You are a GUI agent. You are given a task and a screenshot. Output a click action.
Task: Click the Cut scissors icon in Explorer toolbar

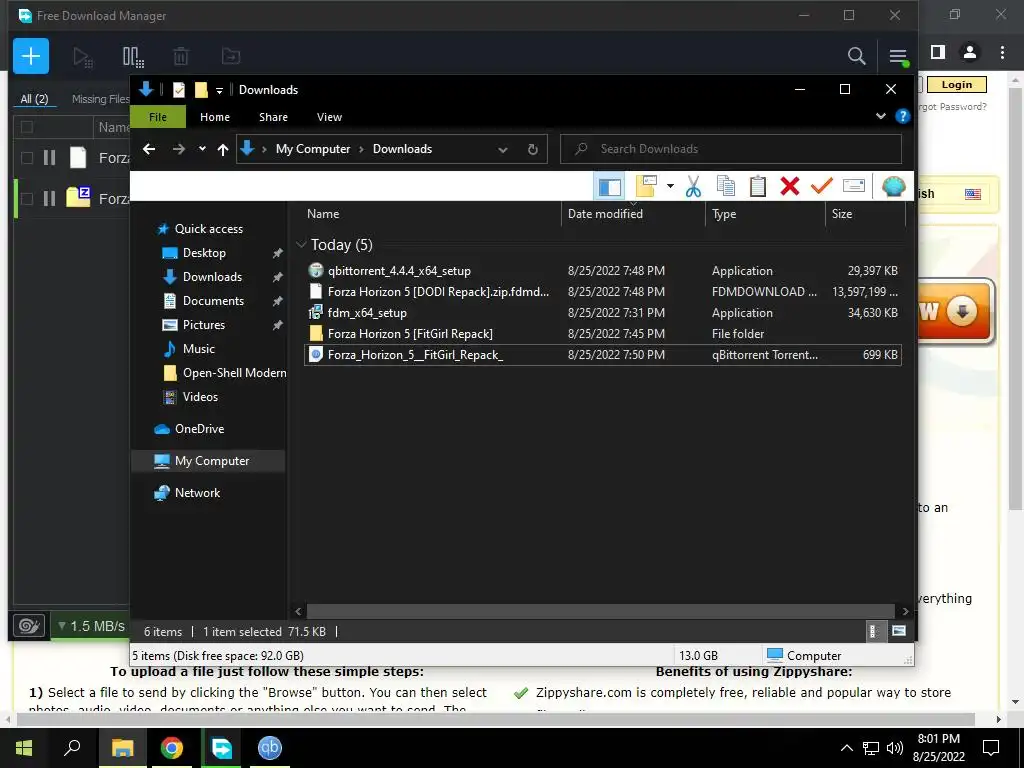(693, 186)
